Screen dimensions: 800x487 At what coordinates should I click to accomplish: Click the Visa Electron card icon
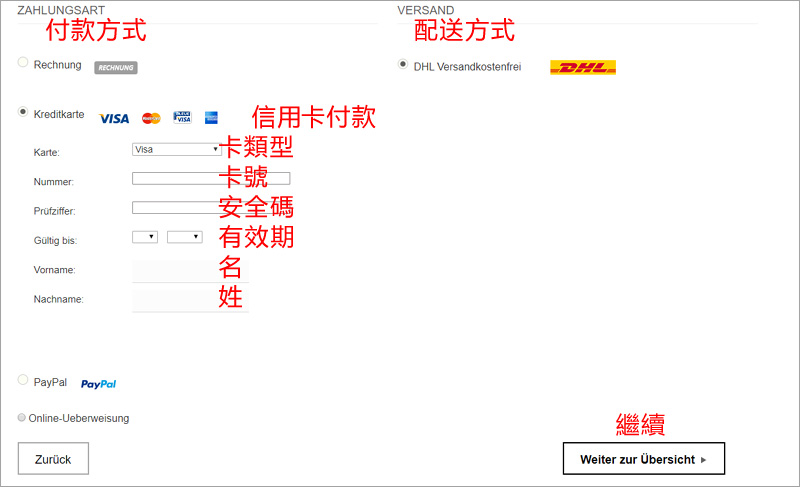coord(182,117)
